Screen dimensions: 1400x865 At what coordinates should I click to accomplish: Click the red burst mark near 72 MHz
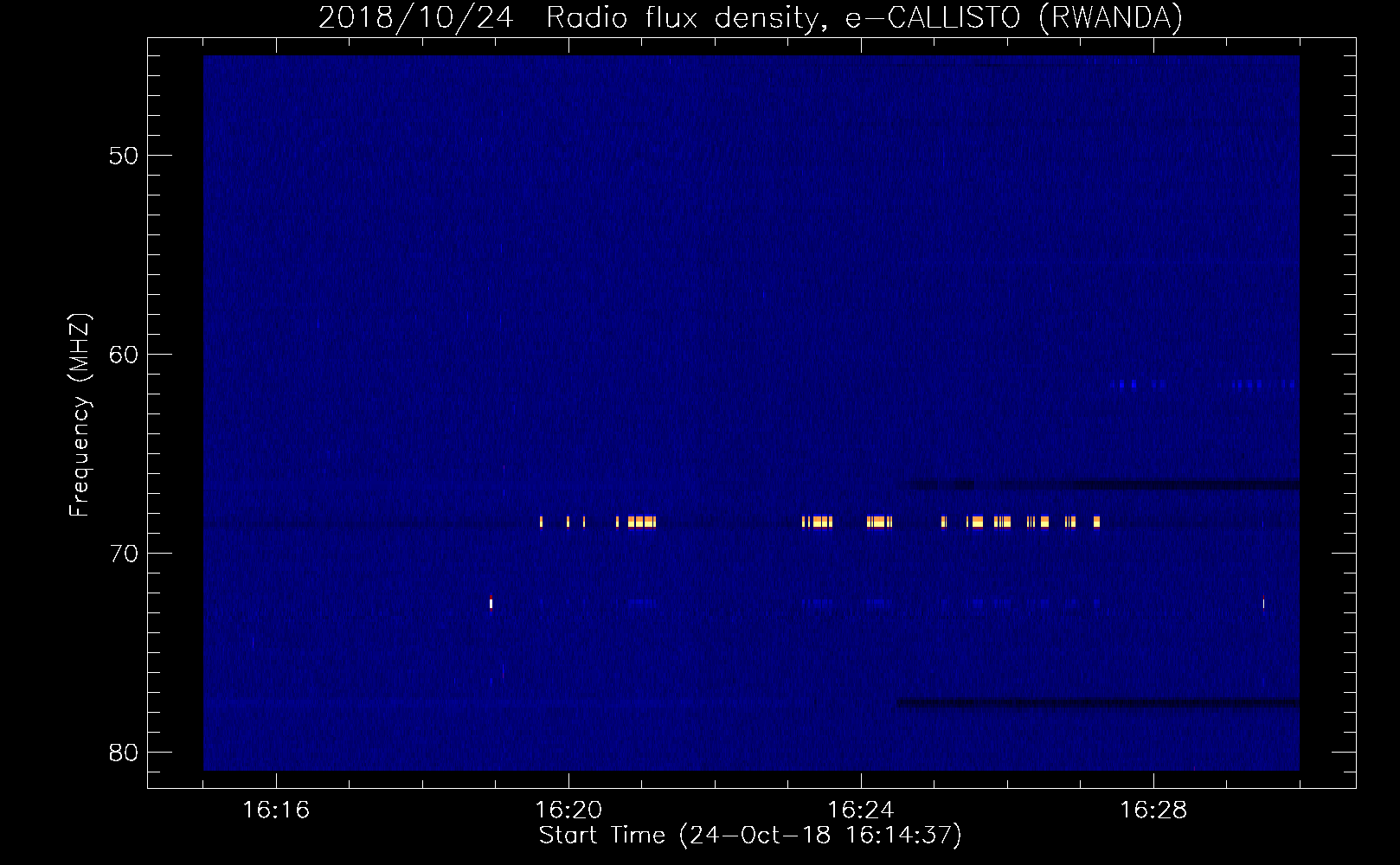(491, 602)
